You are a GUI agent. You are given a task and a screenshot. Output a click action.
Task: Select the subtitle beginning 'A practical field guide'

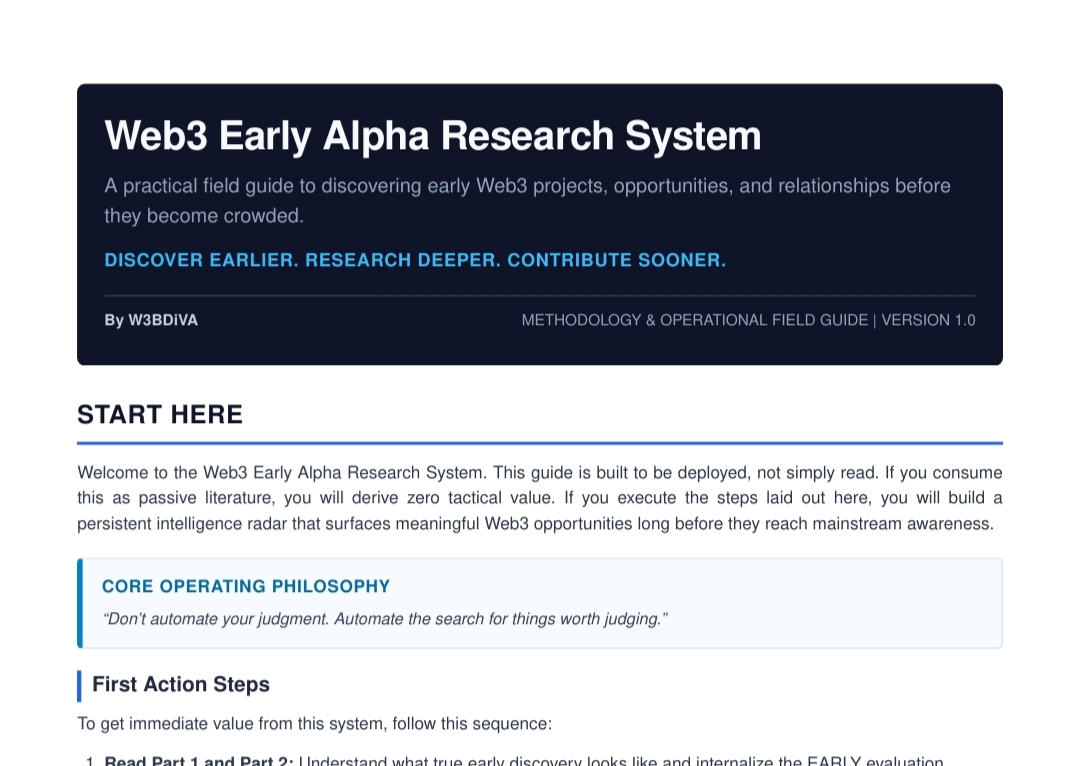(x=527, y=200)
